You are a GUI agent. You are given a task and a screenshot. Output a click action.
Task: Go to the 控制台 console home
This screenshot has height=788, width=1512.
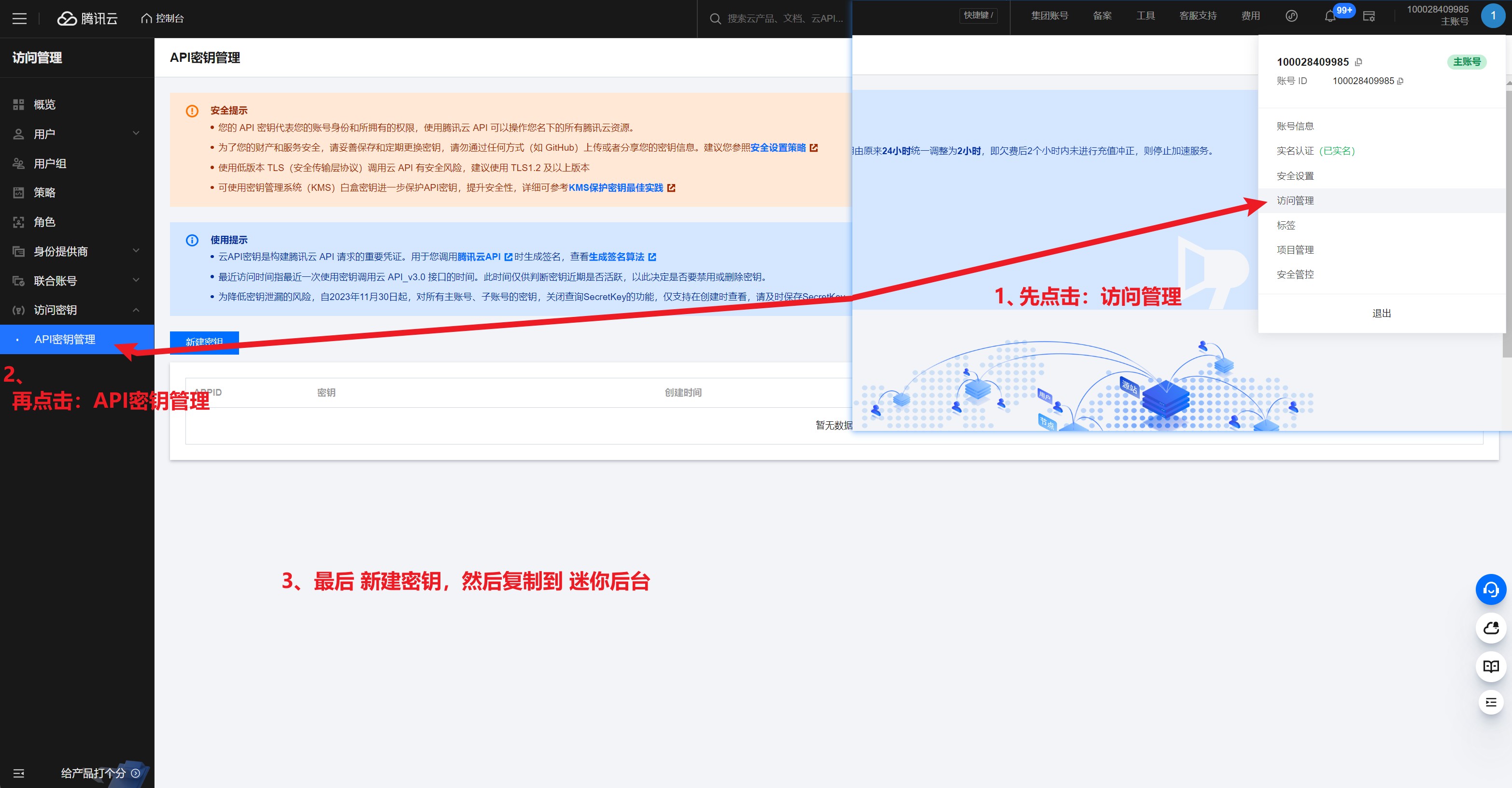163,19
